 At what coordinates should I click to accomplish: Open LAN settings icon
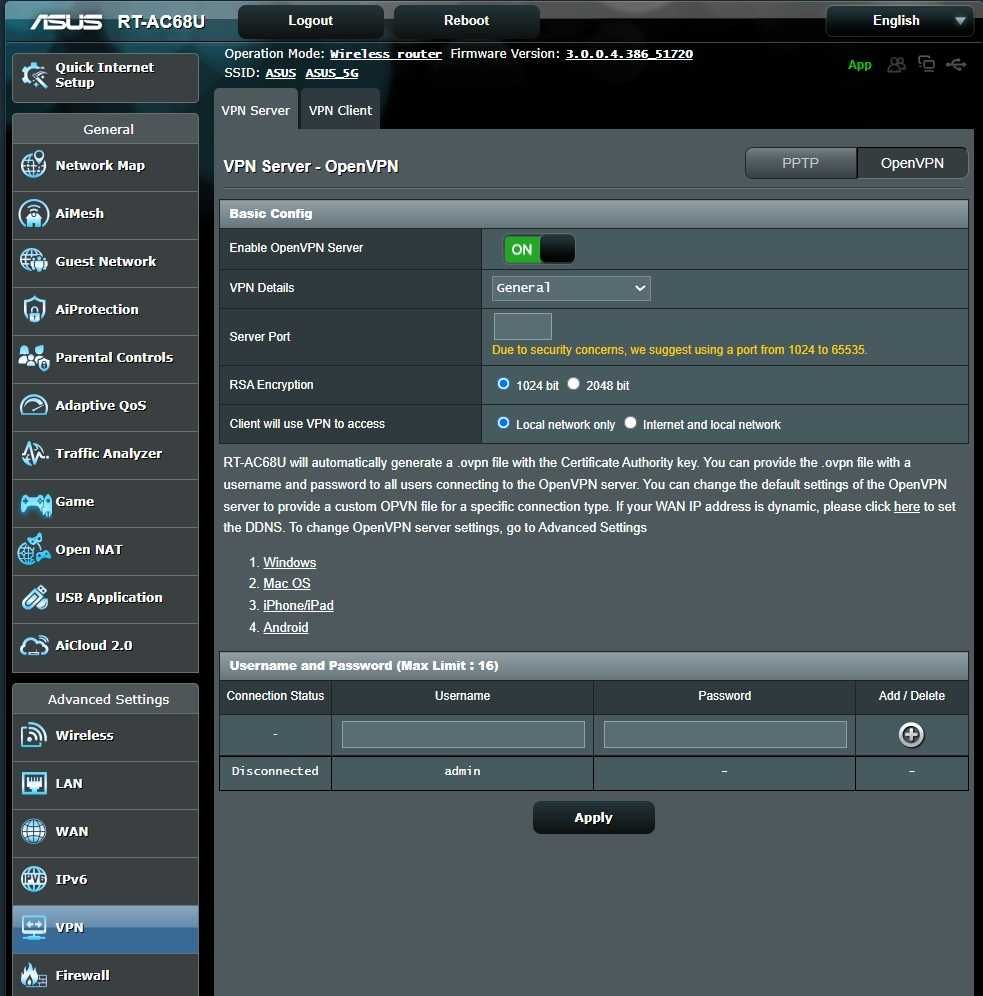34,783
